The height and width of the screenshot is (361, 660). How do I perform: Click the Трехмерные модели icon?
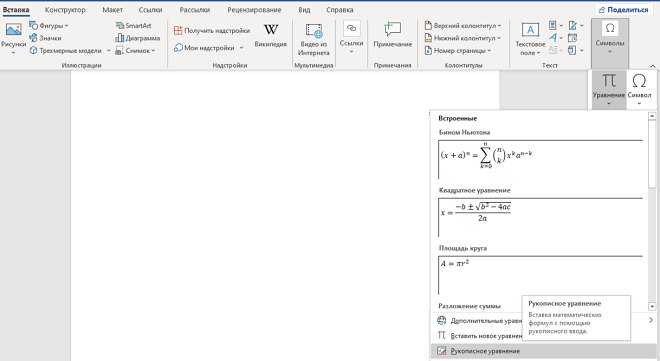point(33,50)
